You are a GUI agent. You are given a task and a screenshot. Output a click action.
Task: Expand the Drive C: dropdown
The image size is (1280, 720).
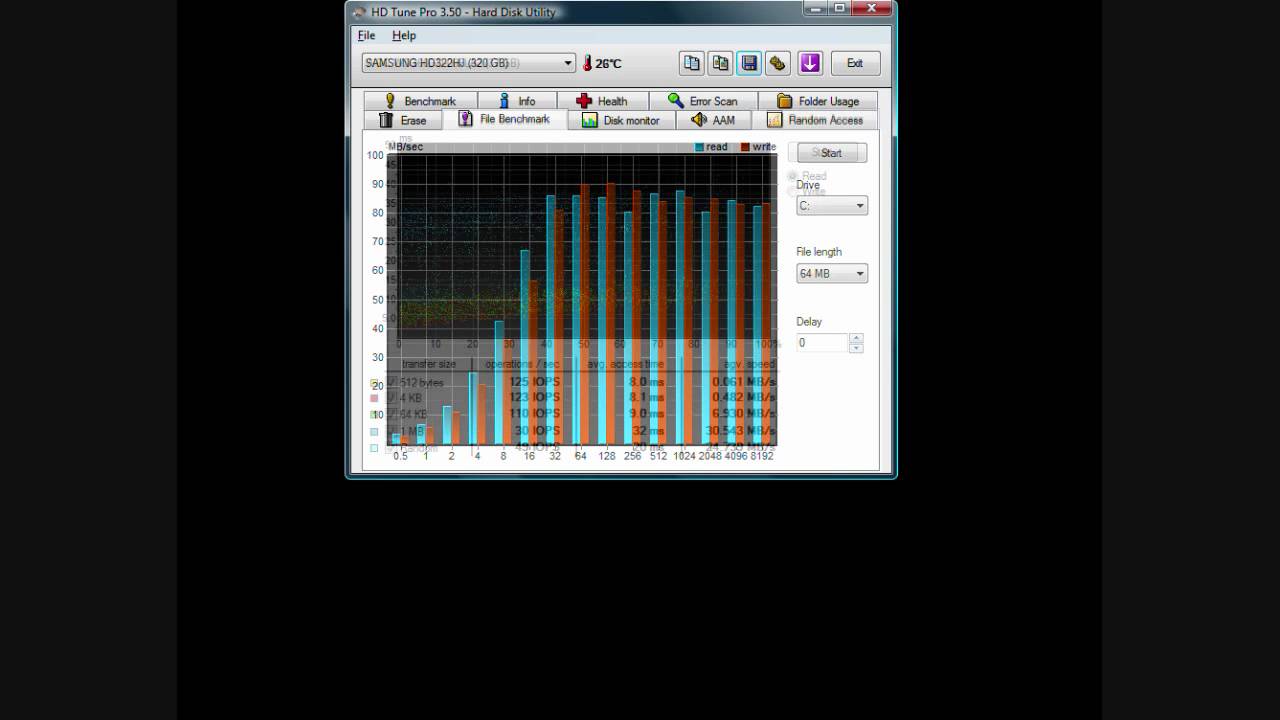click(832, 206)
